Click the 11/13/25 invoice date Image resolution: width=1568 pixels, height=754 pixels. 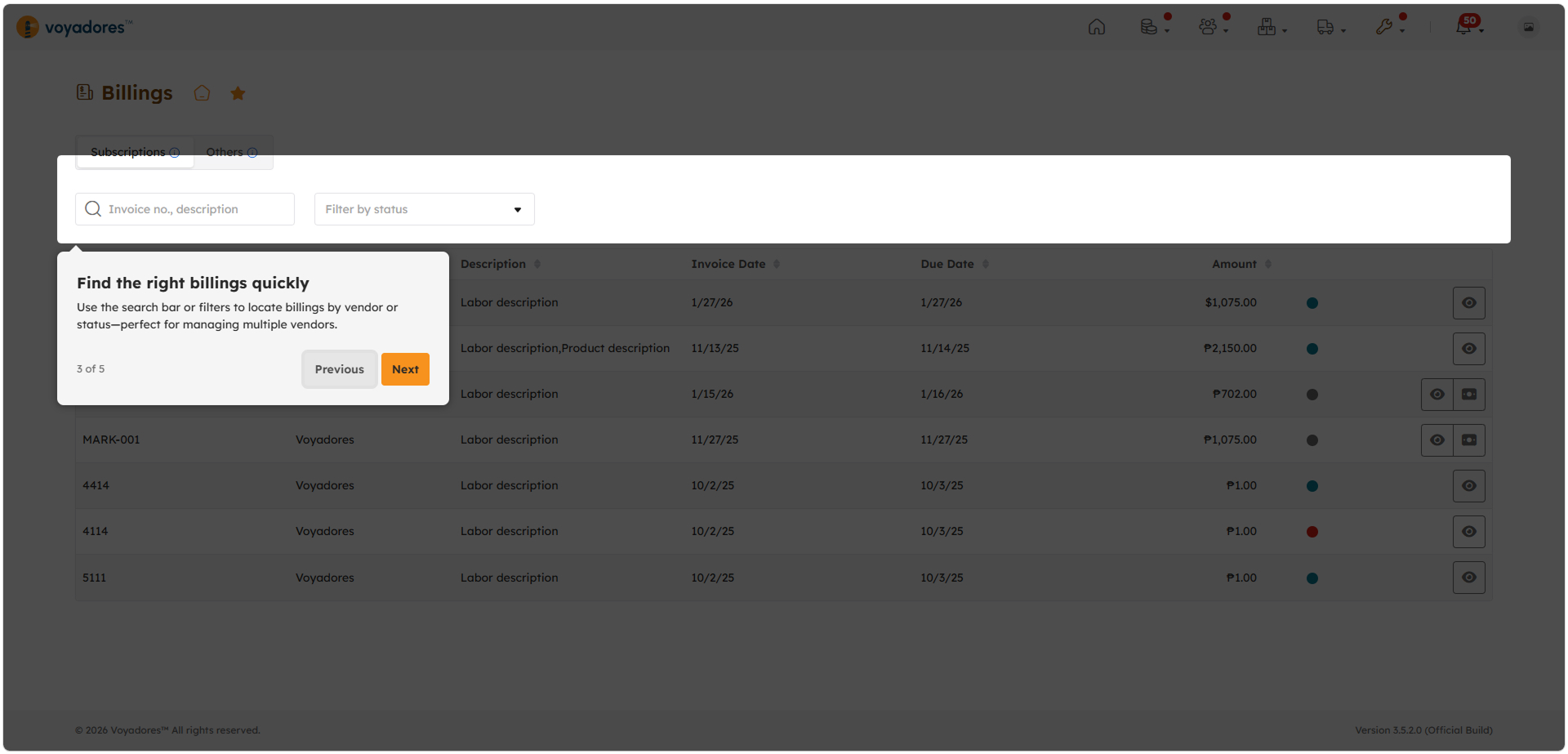coord(715,348)
